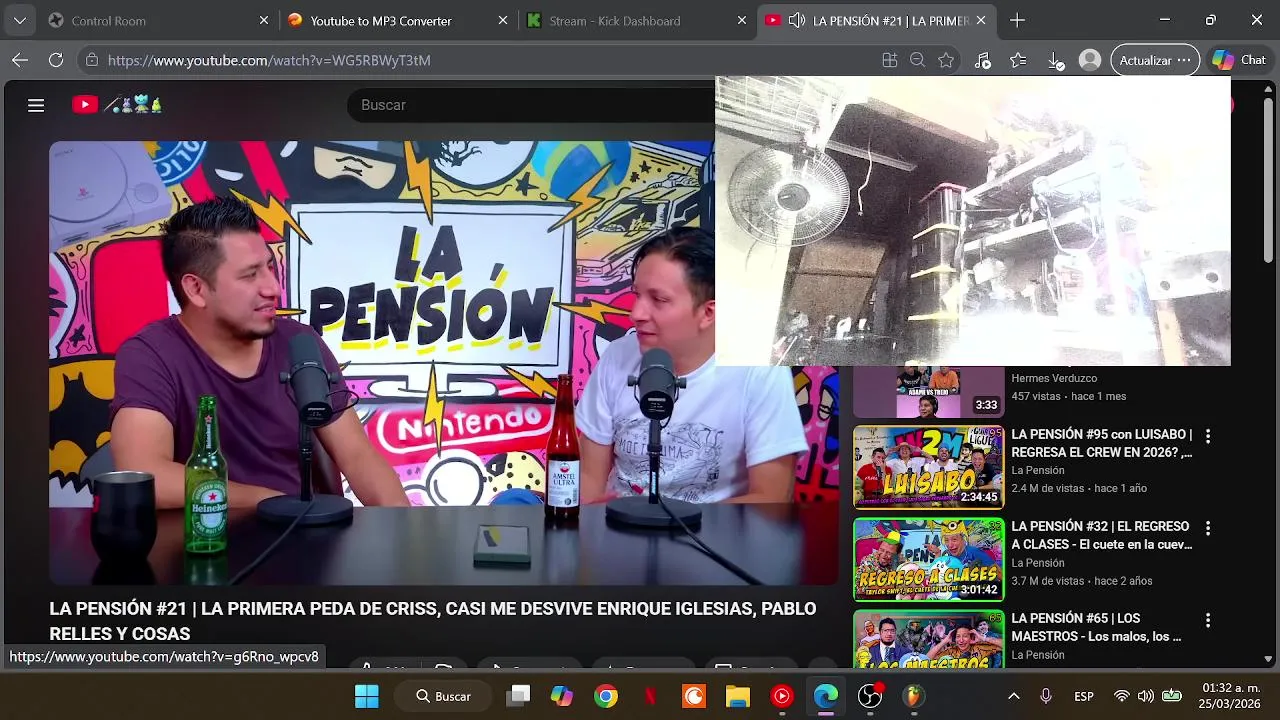Image resolution: width=1280 pixels, height=720 pixels.
Task: Select the YouTube URL in the address bar
Action: click(269, 60)
